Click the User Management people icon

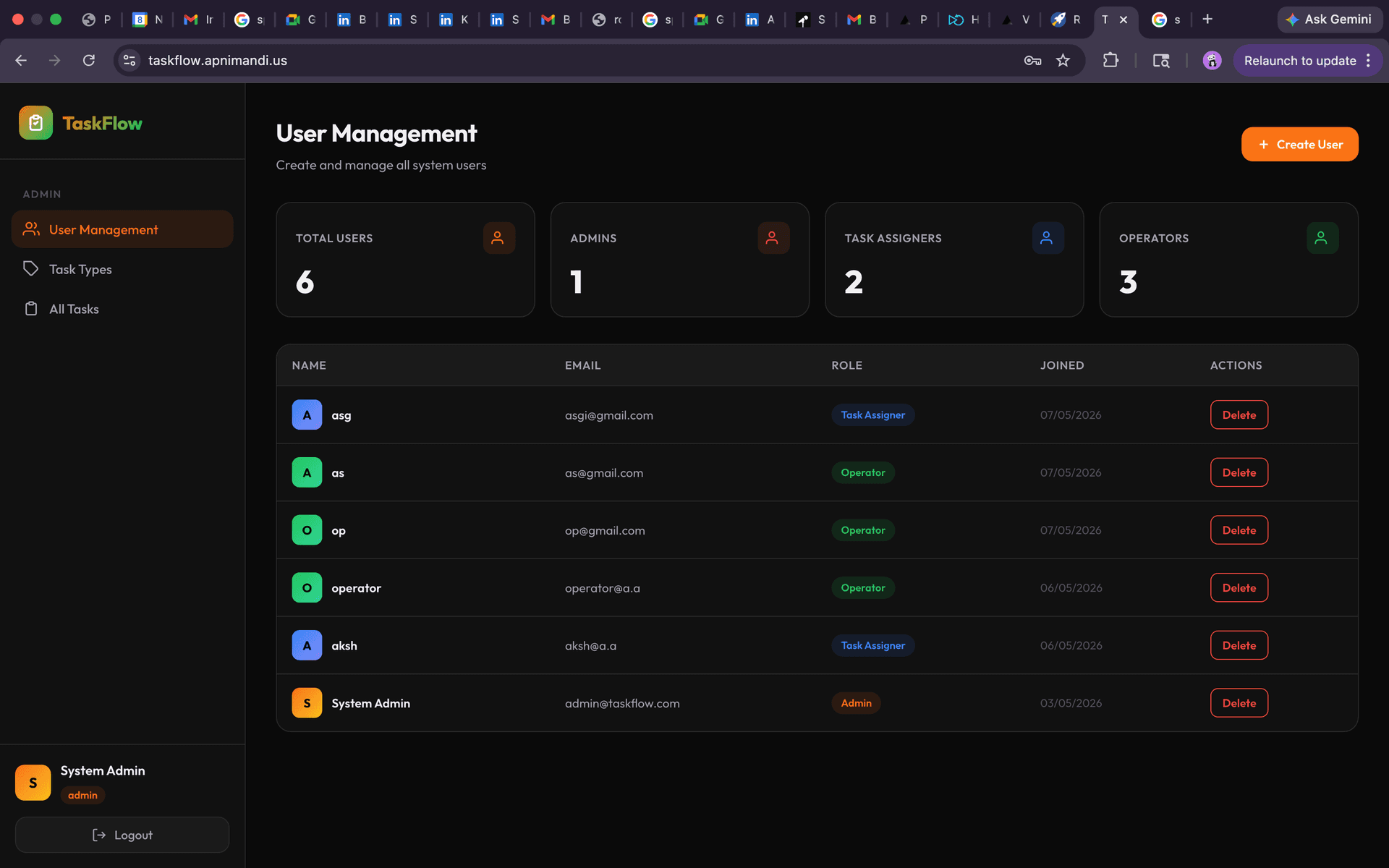coord(31,229)
